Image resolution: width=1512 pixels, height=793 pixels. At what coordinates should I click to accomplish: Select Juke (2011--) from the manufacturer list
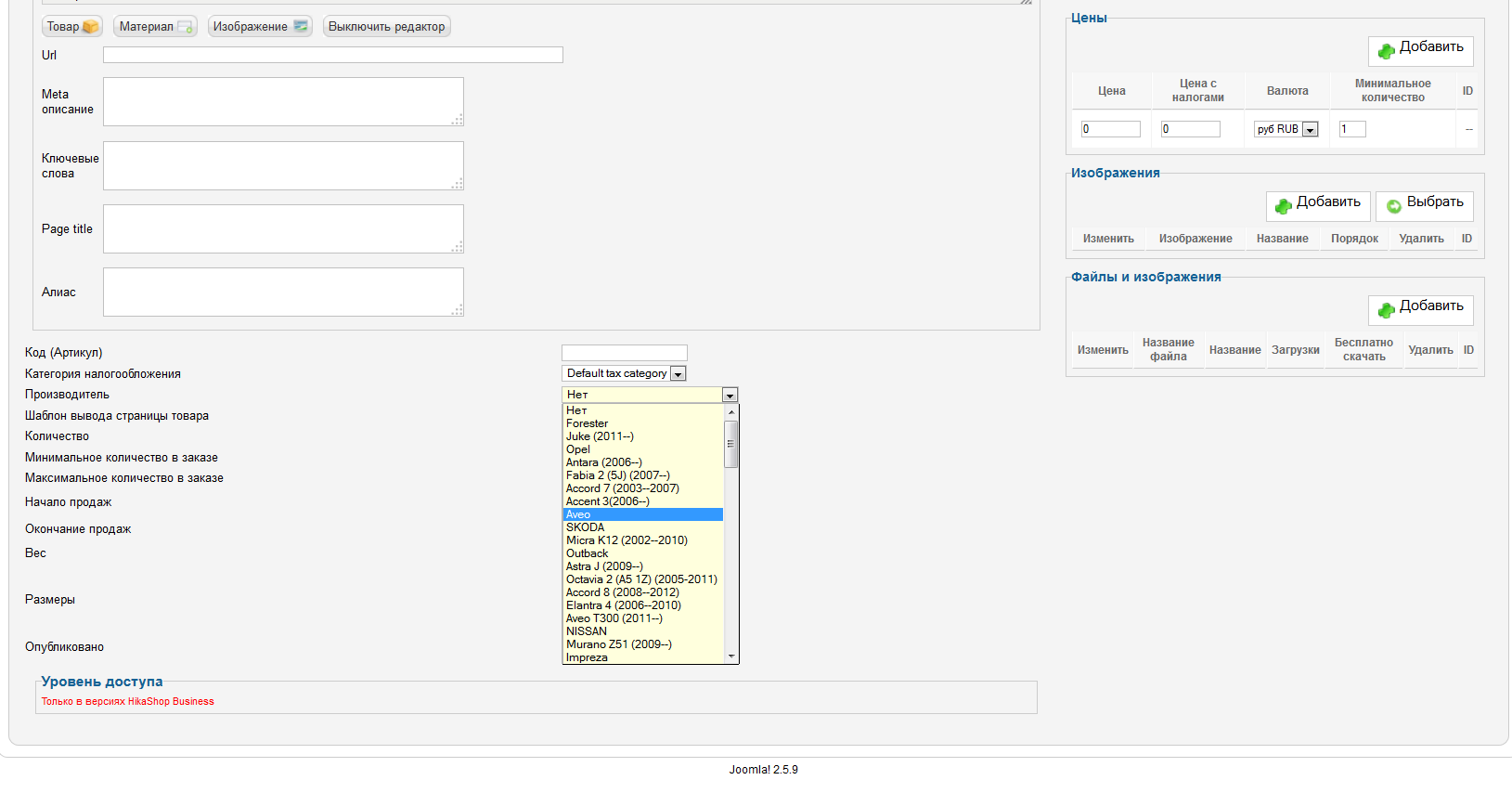(x=600, y=436)
